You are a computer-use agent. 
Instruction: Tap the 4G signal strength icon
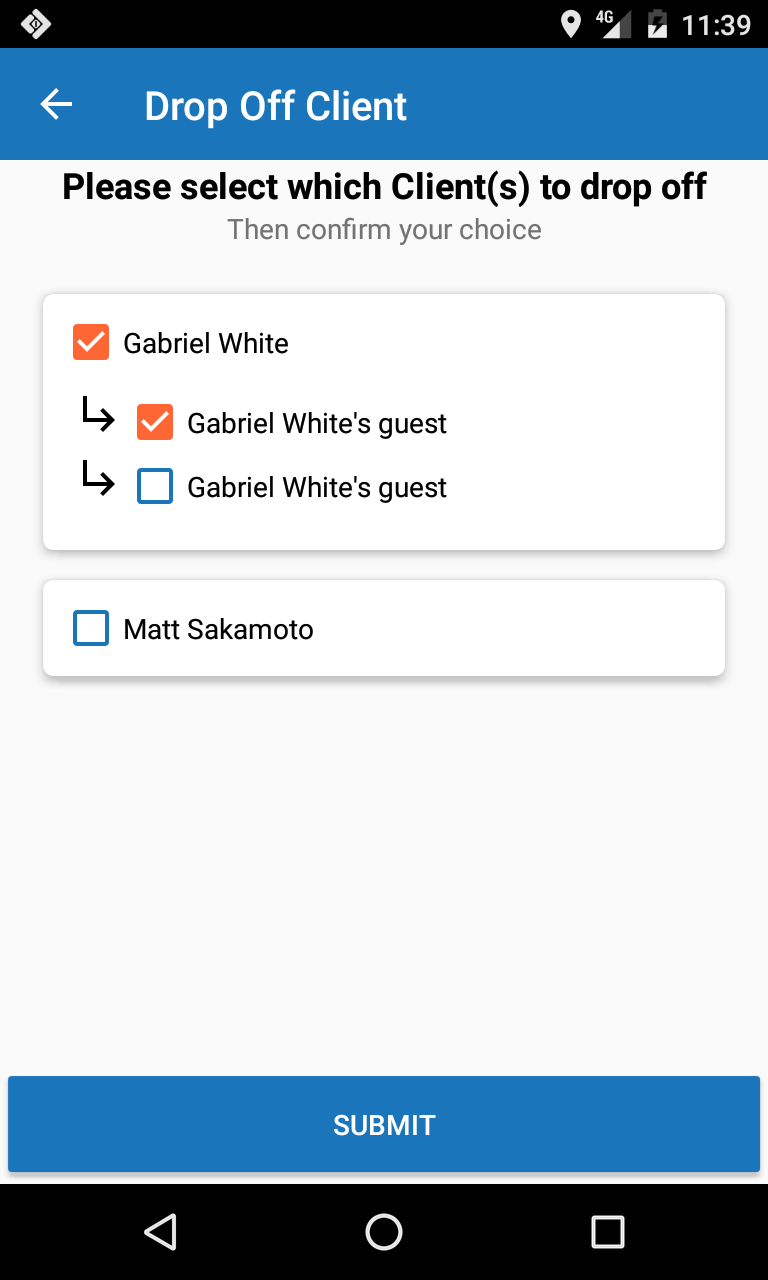pos(613,24)
